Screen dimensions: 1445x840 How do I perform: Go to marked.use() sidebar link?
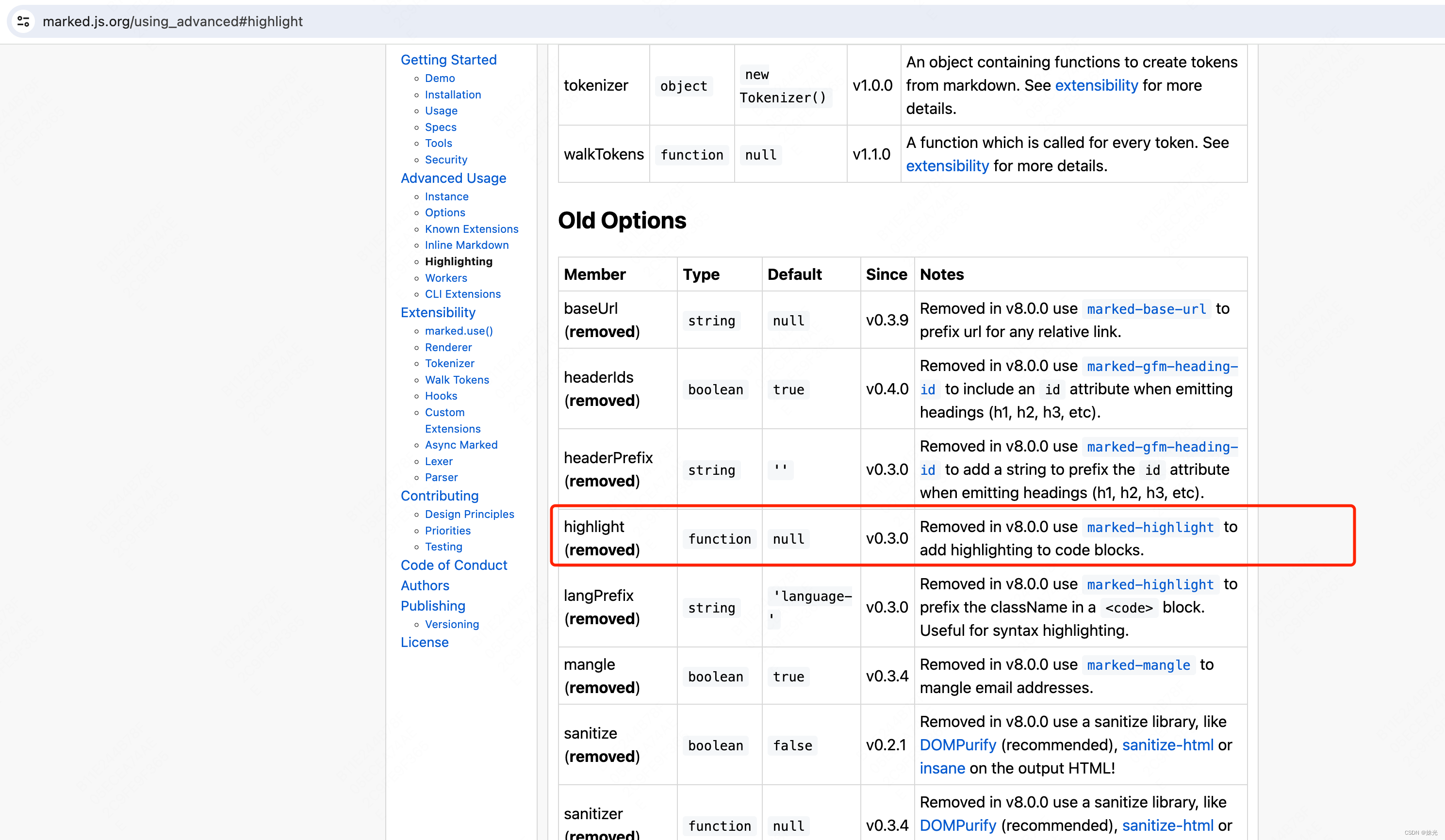click(458, 331)
